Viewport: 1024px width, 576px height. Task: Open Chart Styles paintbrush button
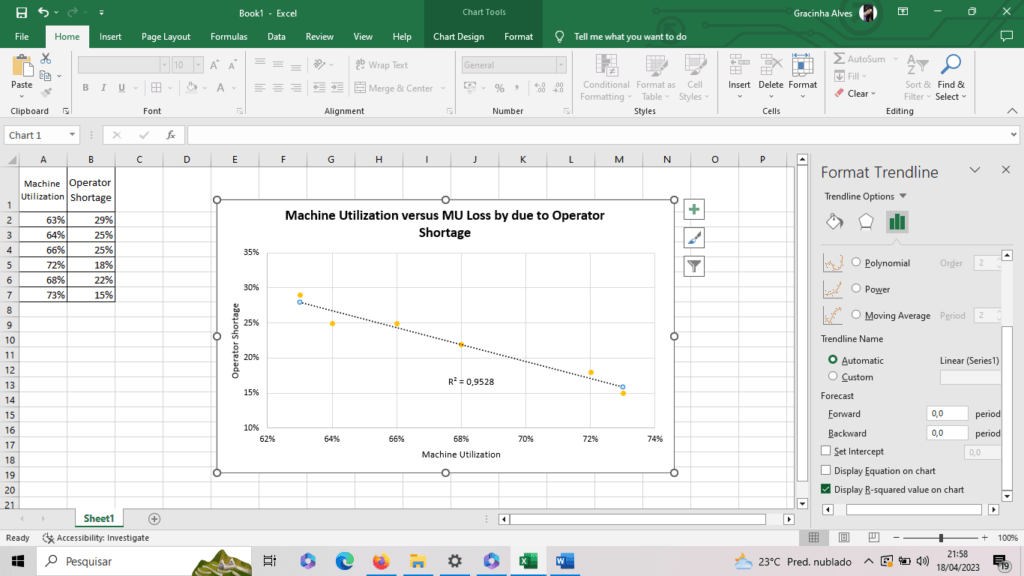click(x=694, y=238)
